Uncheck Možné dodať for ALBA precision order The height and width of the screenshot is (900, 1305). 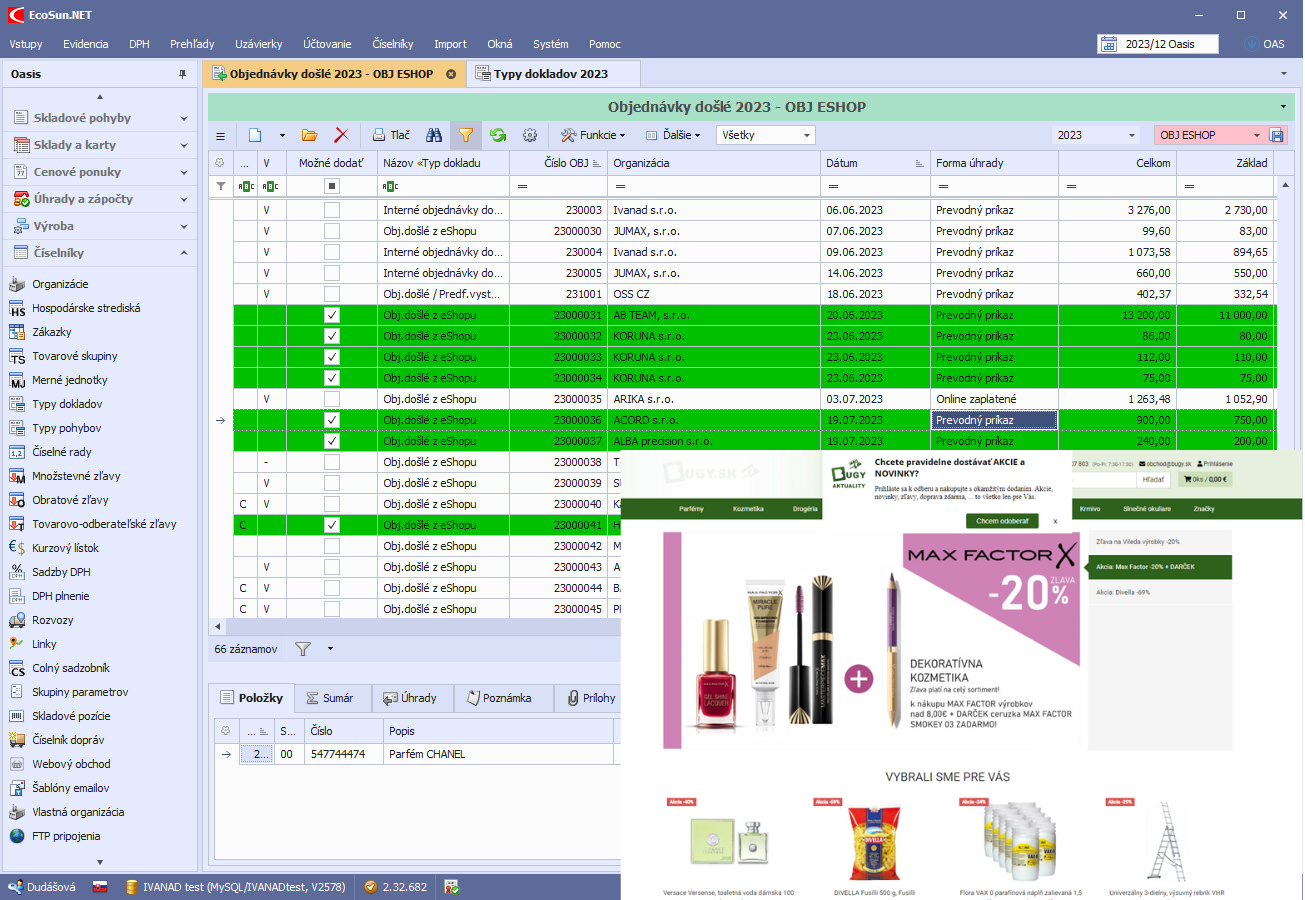(x=332, y=441)
